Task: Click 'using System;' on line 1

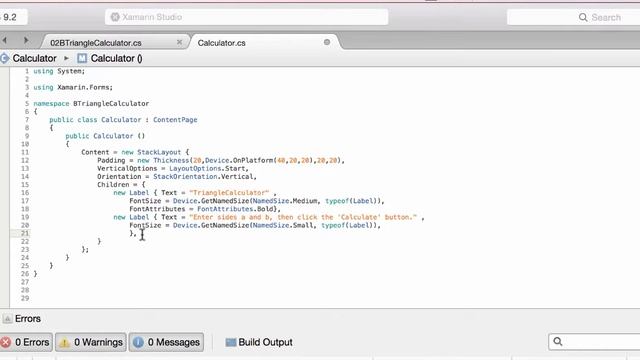Action: pos(59,71)
